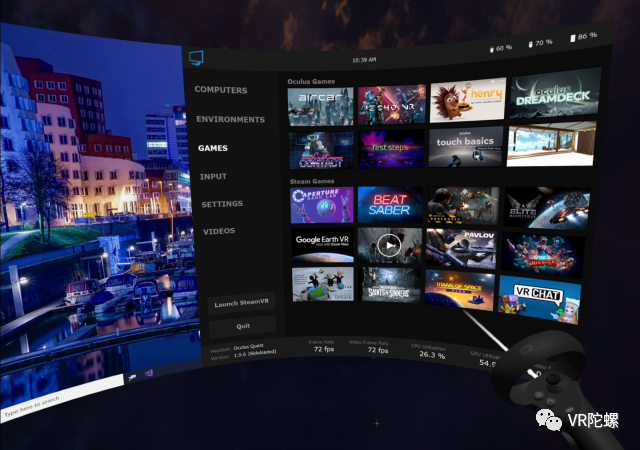Open the bright room interior Oculus tile
Viewport: 640px width, 450px height.
coord(551,144)
